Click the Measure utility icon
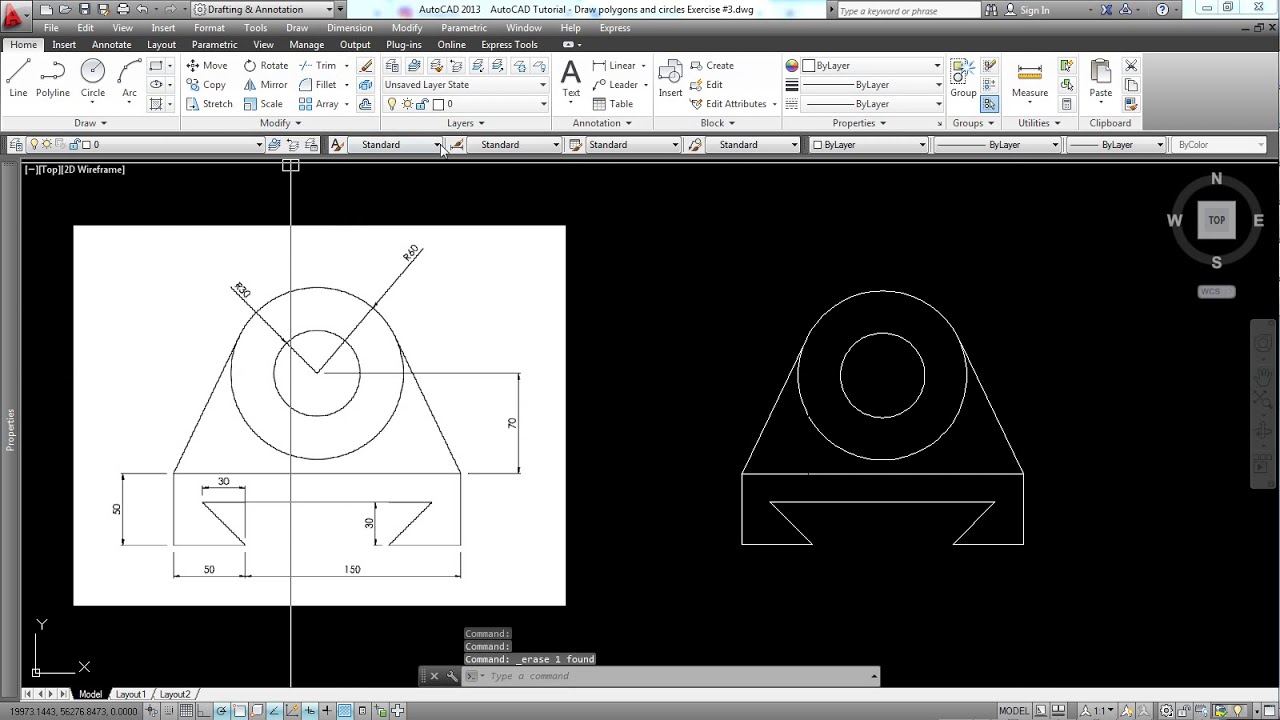 1029,80
